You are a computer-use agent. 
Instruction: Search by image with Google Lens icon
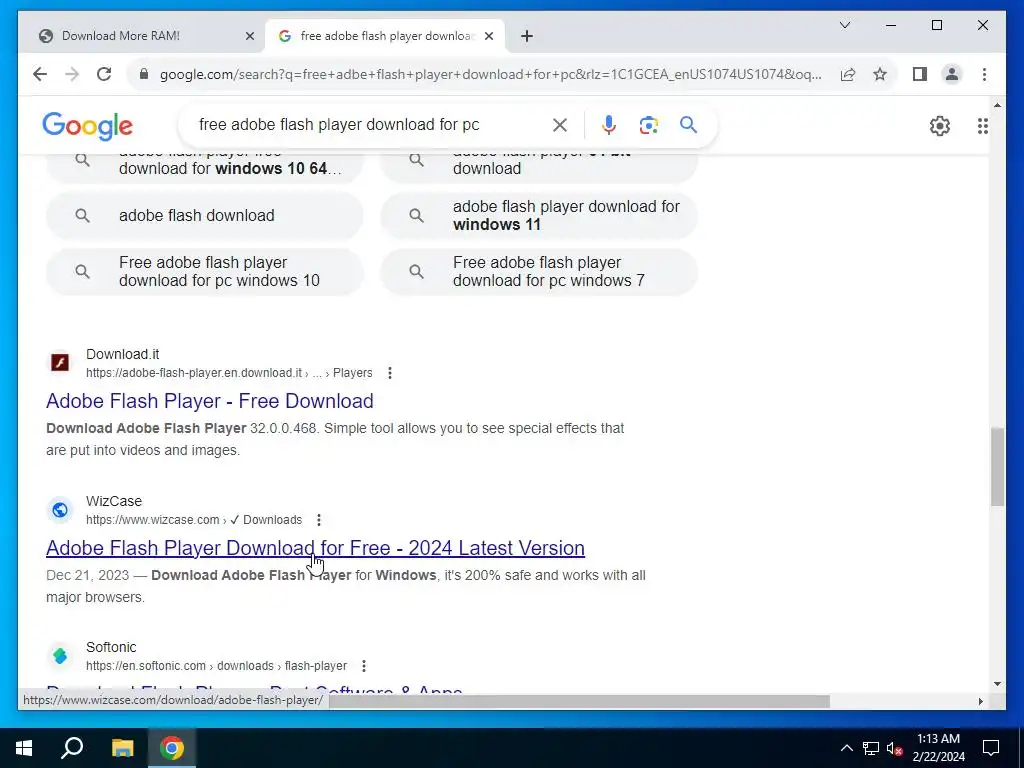tap(648, 125)
